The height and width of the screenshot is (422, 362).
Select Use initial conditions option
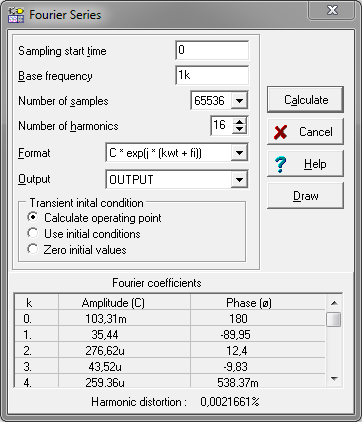(33, 233)
